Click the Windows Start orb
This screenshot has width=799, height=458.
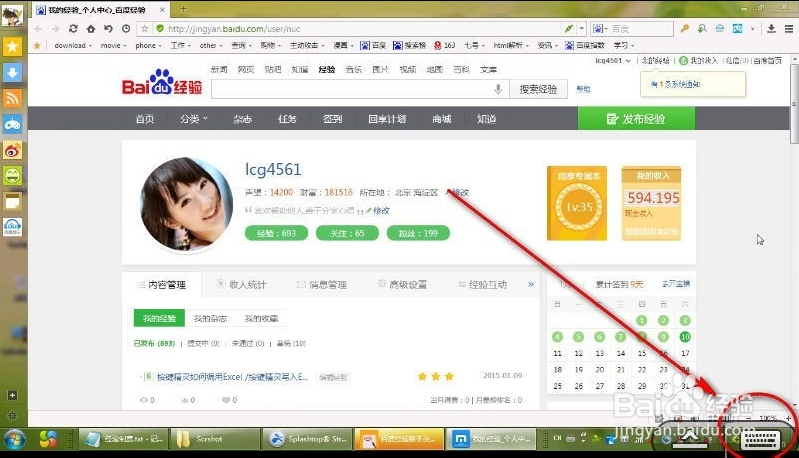coord(14,439)
